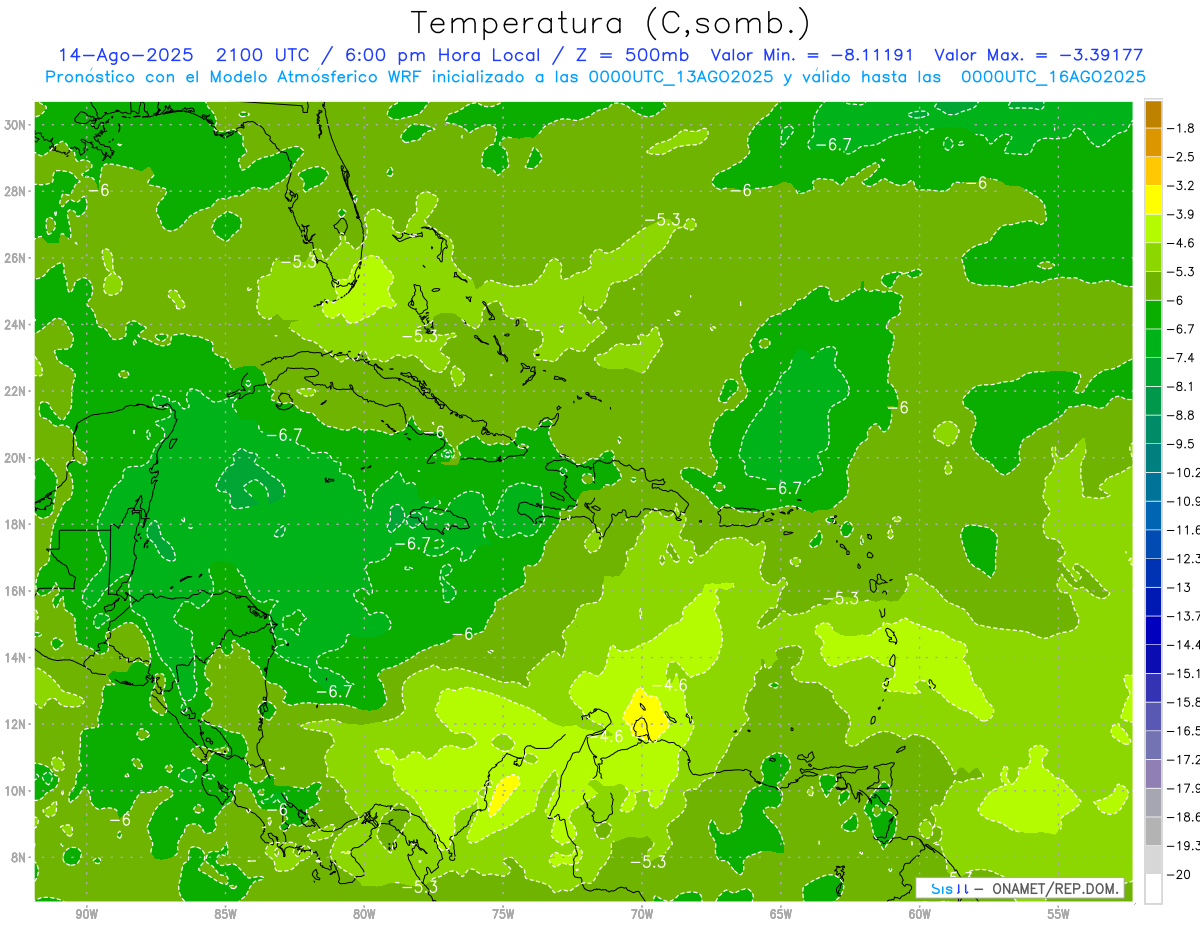Viewport: 1200px width, 927px height.
Task: Click the 60W longitude axis label
Action: coord(920,914)
